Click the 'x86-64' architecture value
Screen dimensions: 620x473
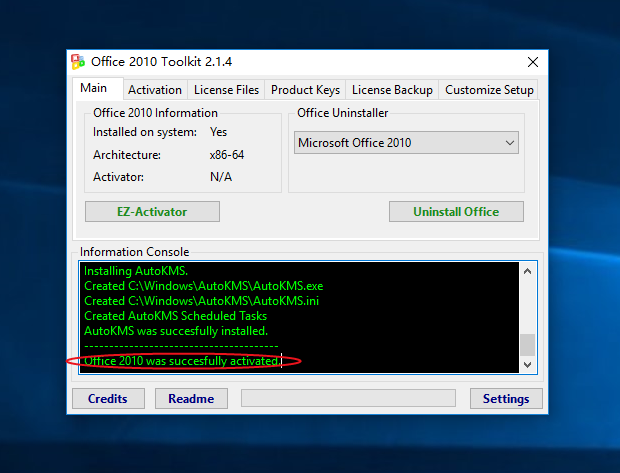[x=227, y=155]
